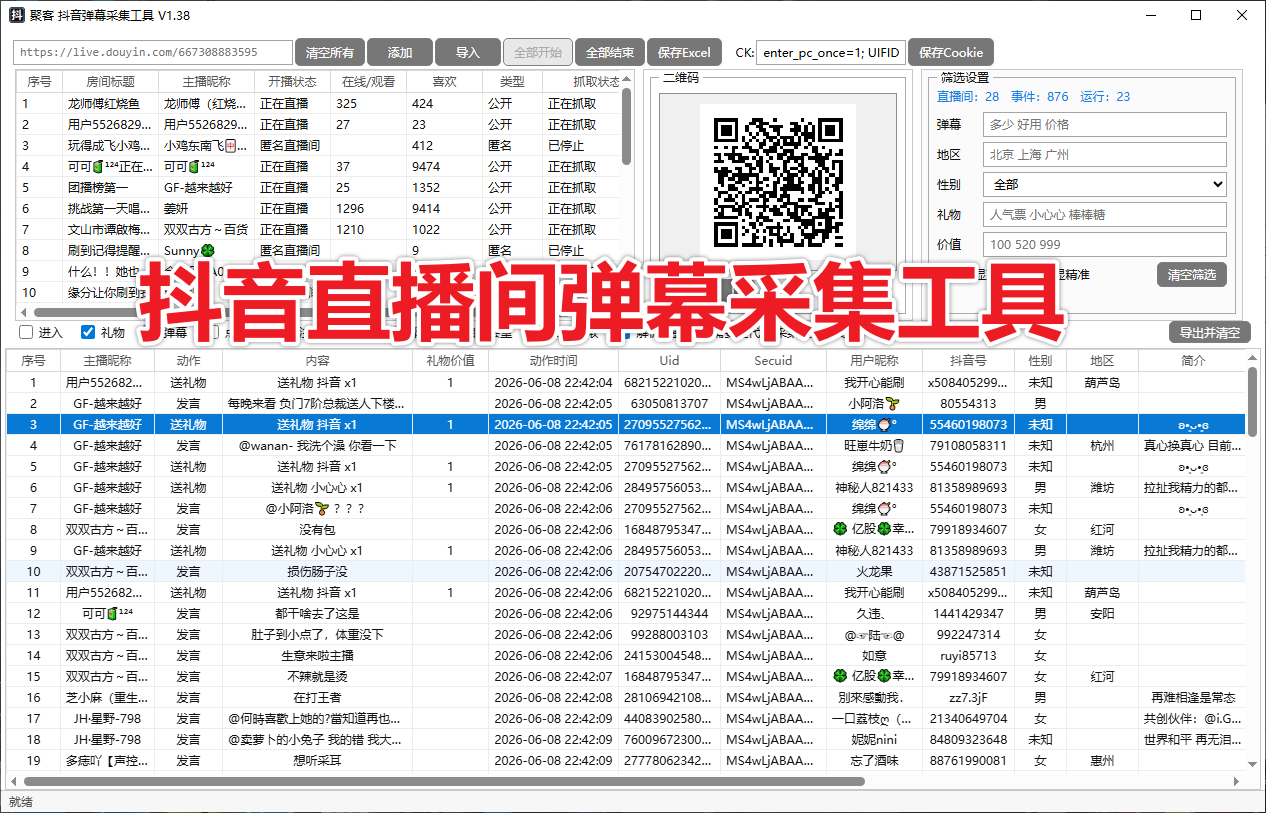Click the 保存Cookie button
This screenshot has width=1266, height=813.
951,53
